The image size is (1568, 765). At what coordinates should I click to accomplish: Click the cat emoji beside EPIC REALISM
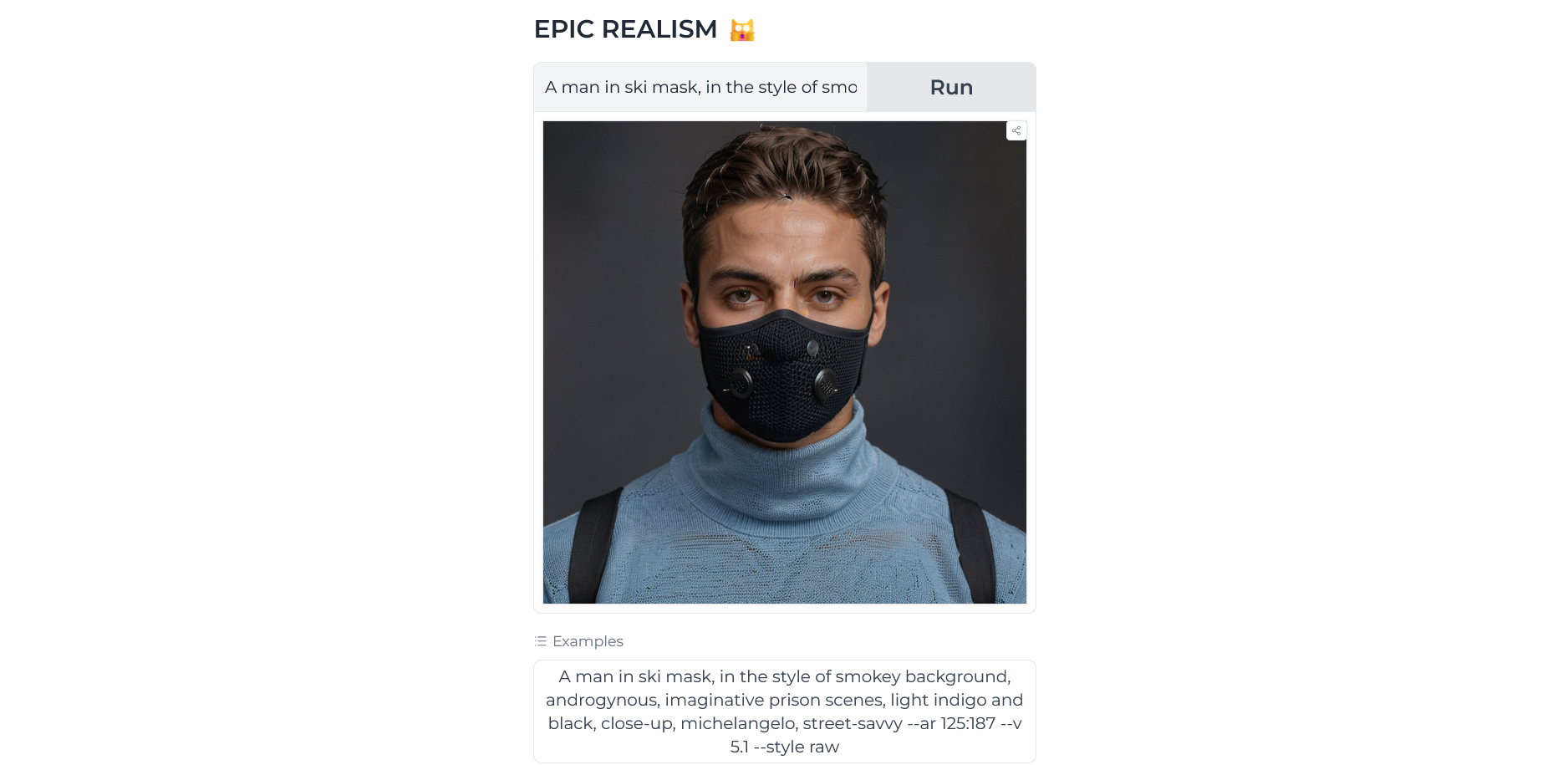coord(742,30)
